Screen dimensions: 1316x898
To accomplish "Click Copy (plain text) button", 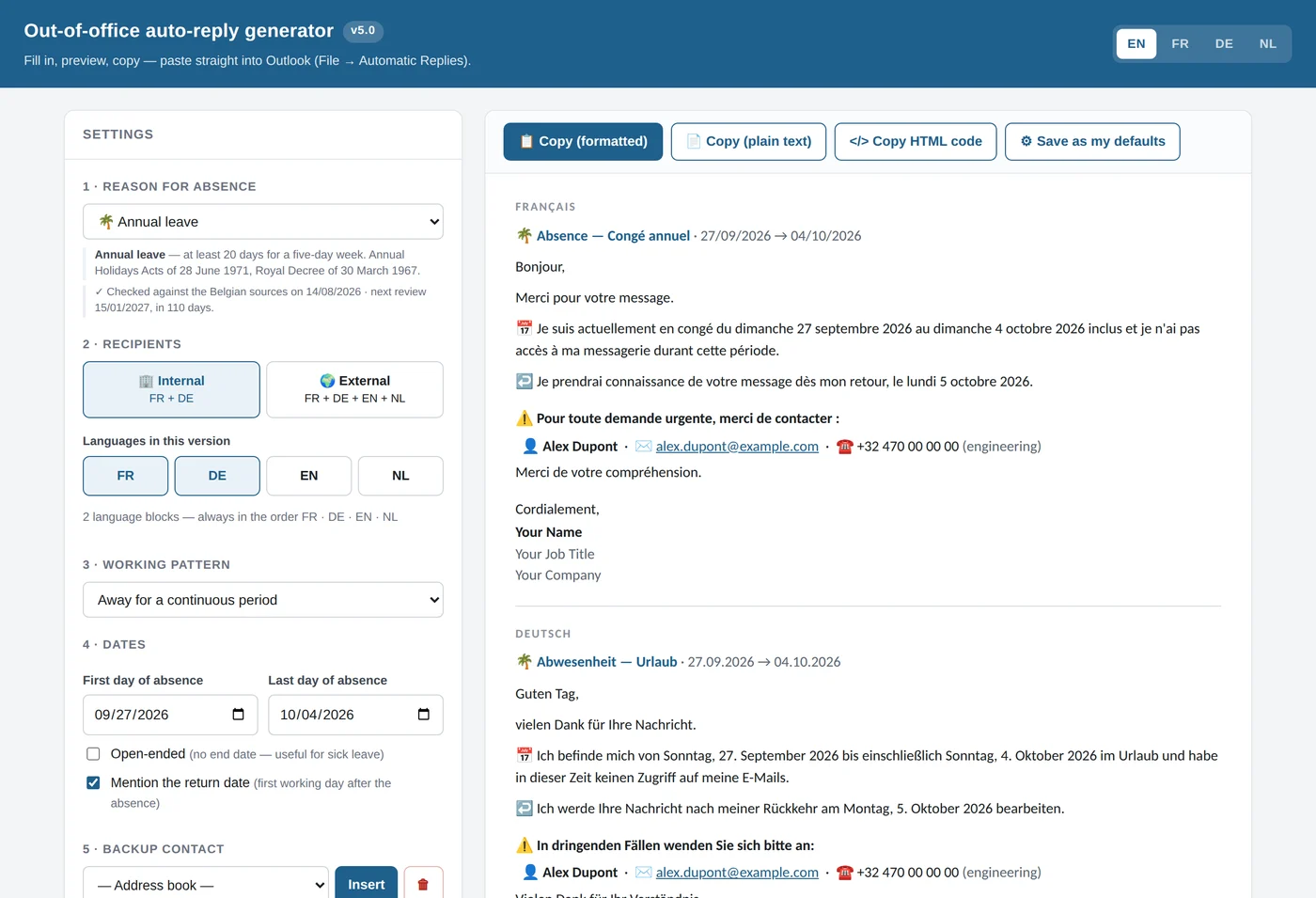I will point(748,141).
